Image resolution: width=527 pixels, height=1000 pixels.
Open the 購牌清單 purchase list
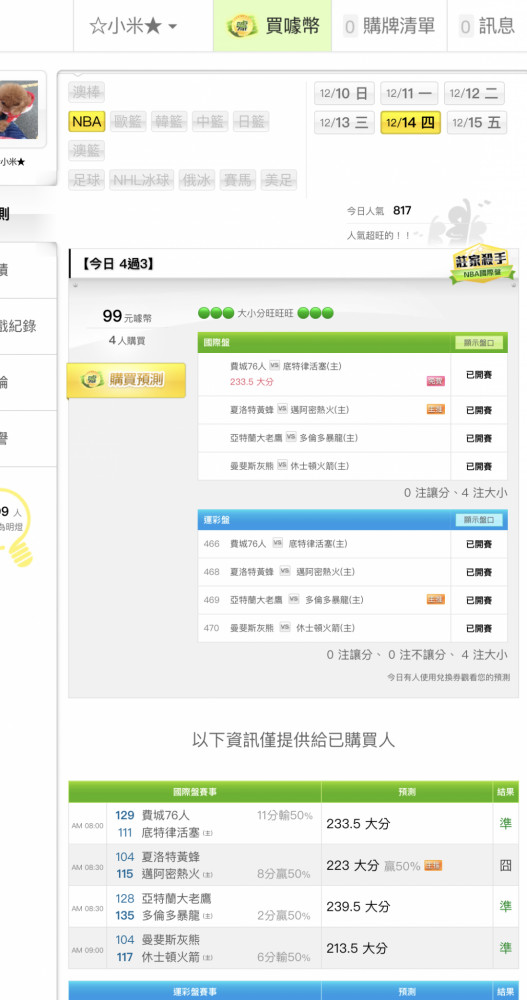coord(389,26)
